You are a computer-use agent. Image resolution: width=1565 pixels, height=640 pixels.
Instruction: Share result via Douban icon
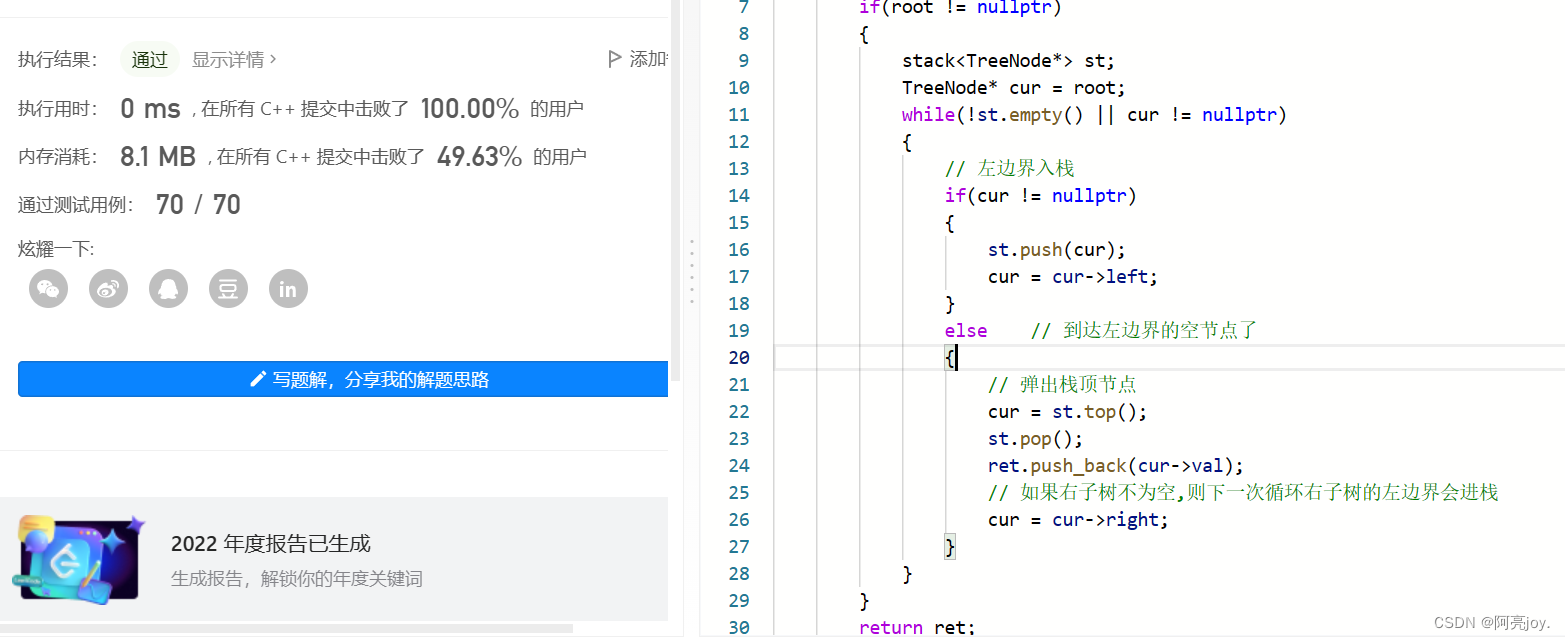pyautogui.click(x=229, y=289)
